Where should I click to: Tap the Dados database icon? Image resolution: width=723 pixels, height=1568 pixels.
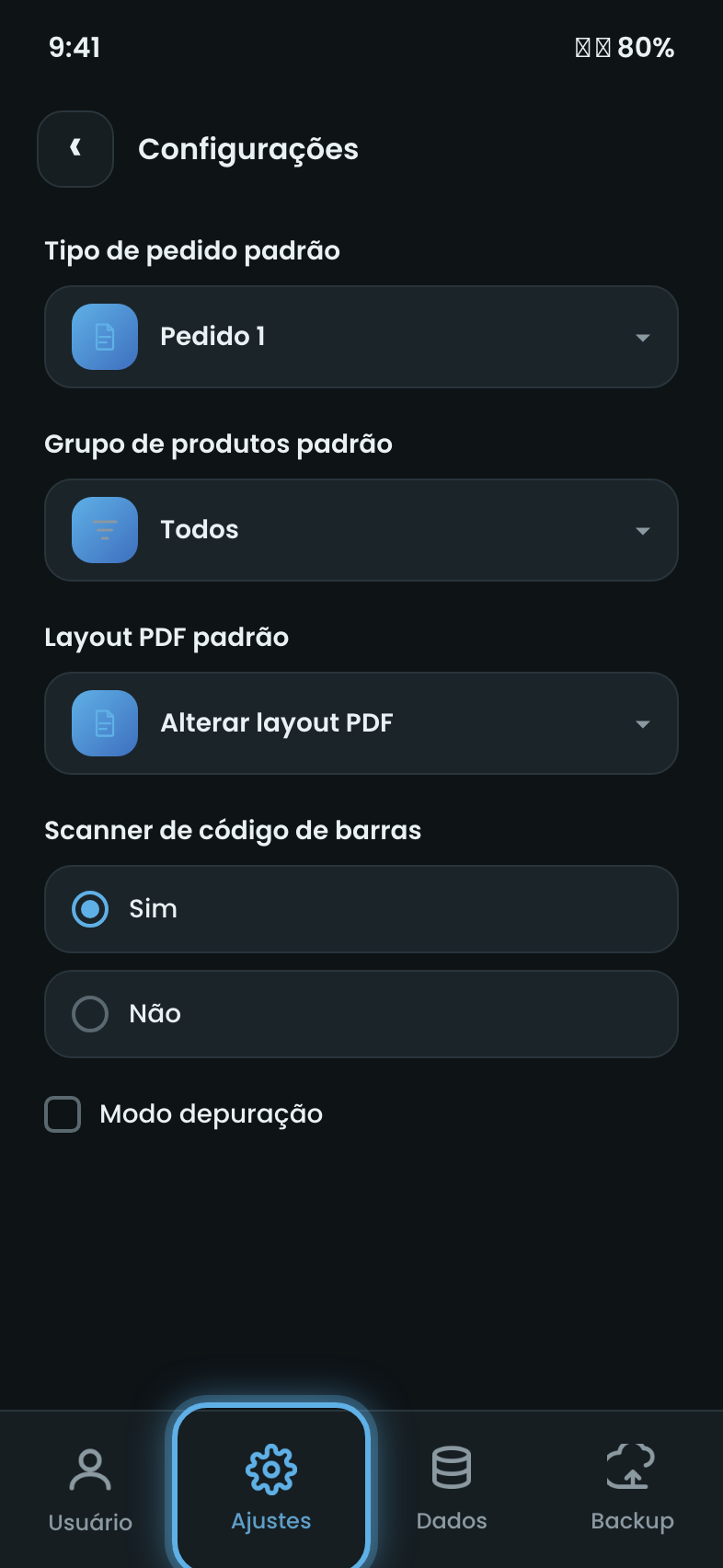(452, 1468)
